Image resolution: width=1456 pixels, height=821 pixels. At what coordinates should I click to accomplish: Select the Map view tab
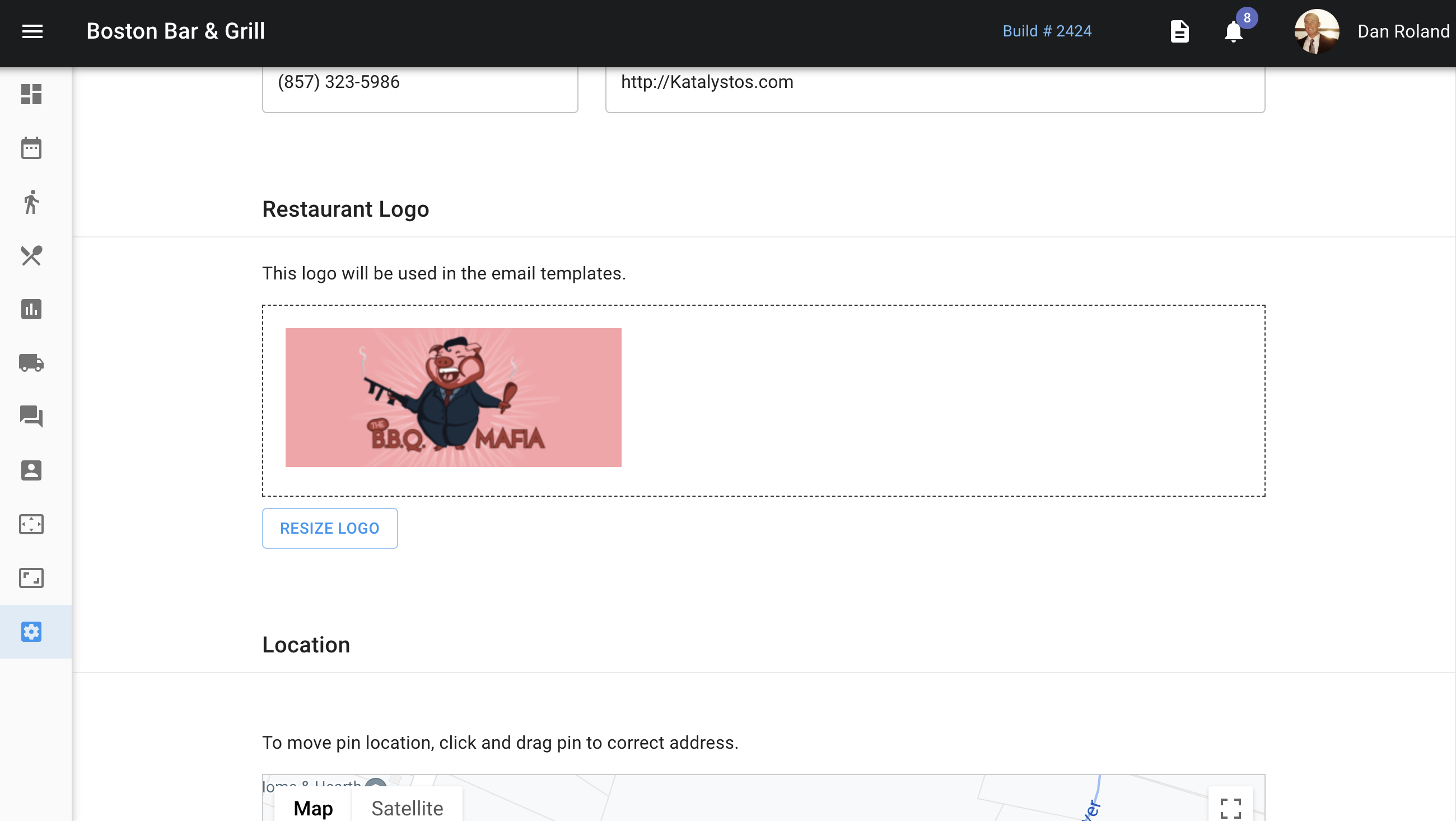coord(313,808)
